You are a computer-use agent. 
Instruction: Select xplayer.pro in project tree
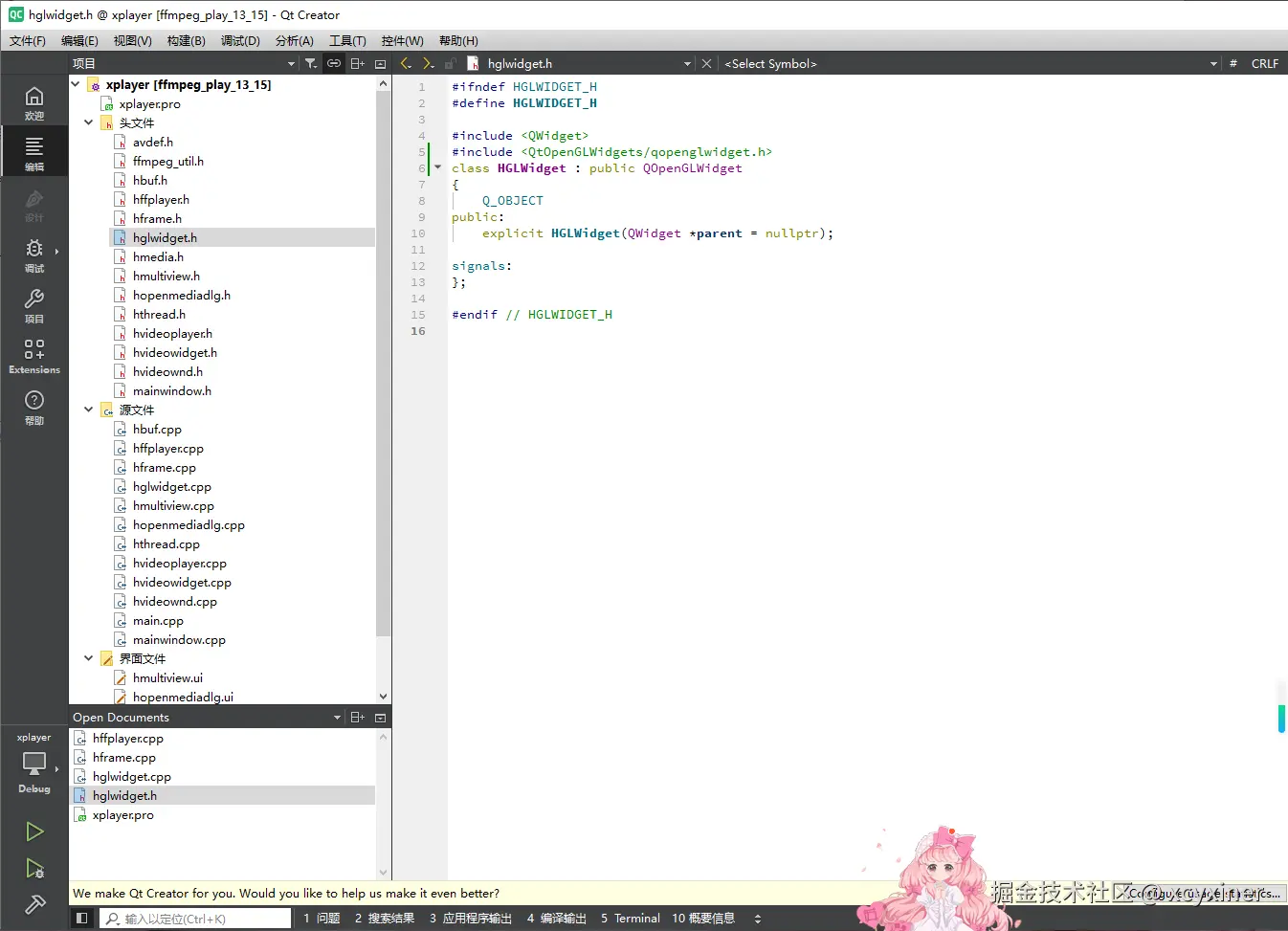pyautogui.click(x=149, y=103)
